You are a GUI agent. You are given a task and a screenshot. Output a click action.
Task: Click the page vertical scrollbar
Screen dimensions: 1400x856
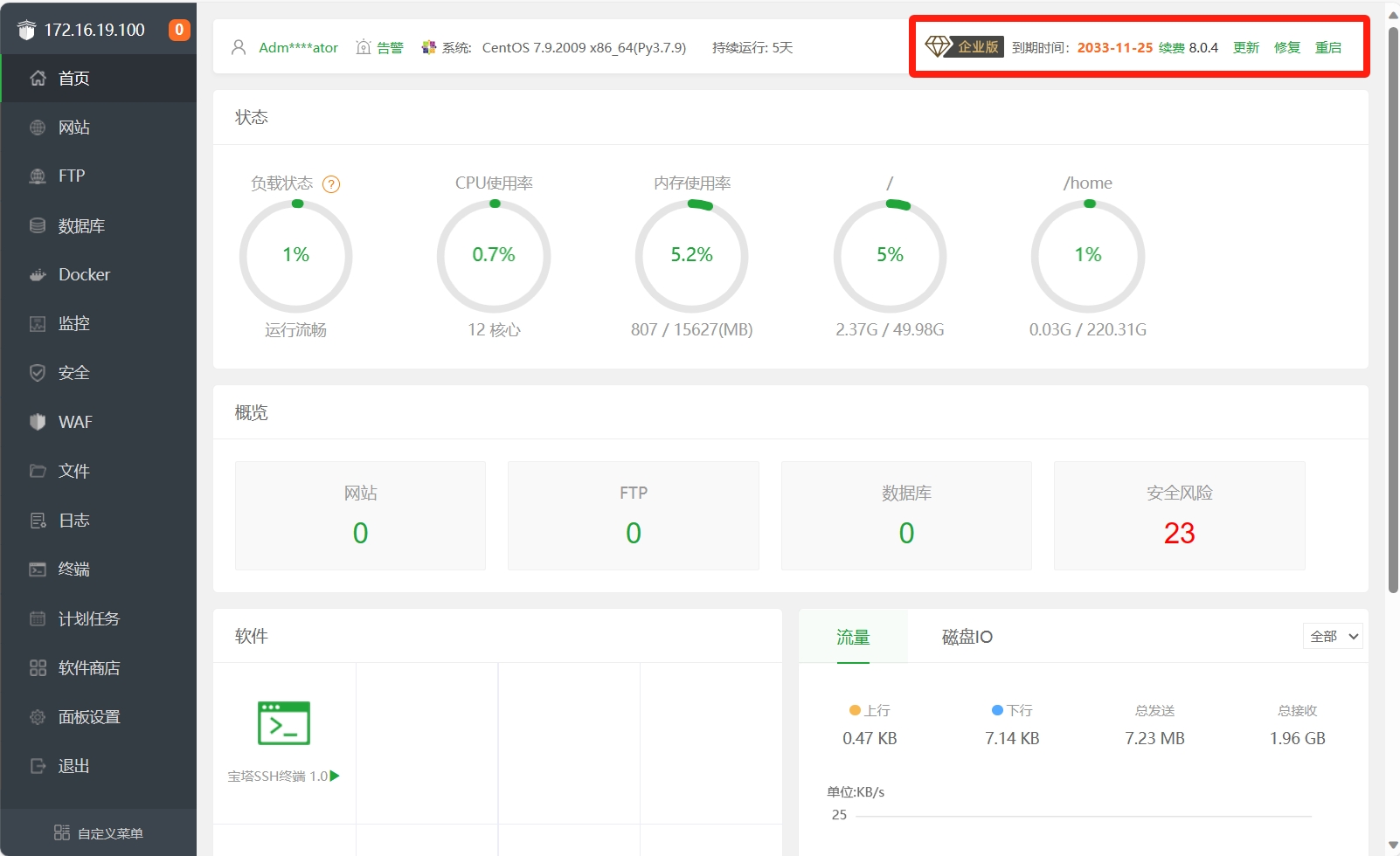click(x=1393, y=306)
